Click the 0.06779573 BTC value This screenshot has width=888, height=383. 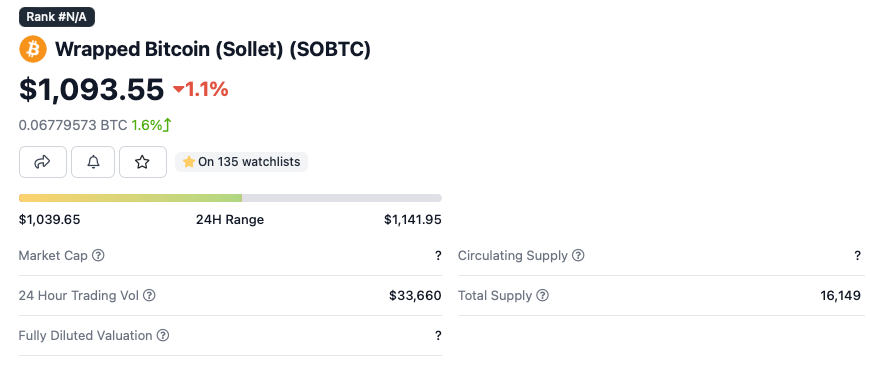(73, 125)
